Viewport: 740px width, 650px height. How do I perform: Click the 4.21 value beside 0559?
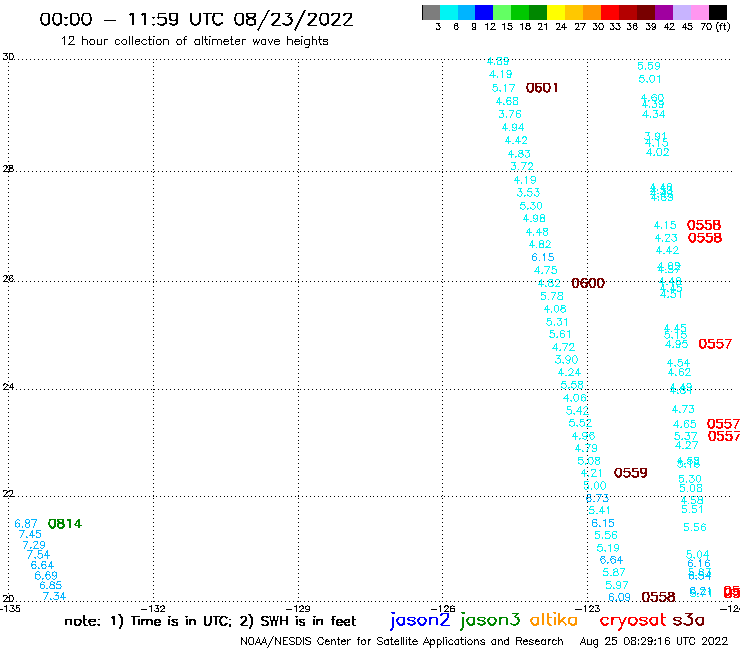[x=592, y=473]
